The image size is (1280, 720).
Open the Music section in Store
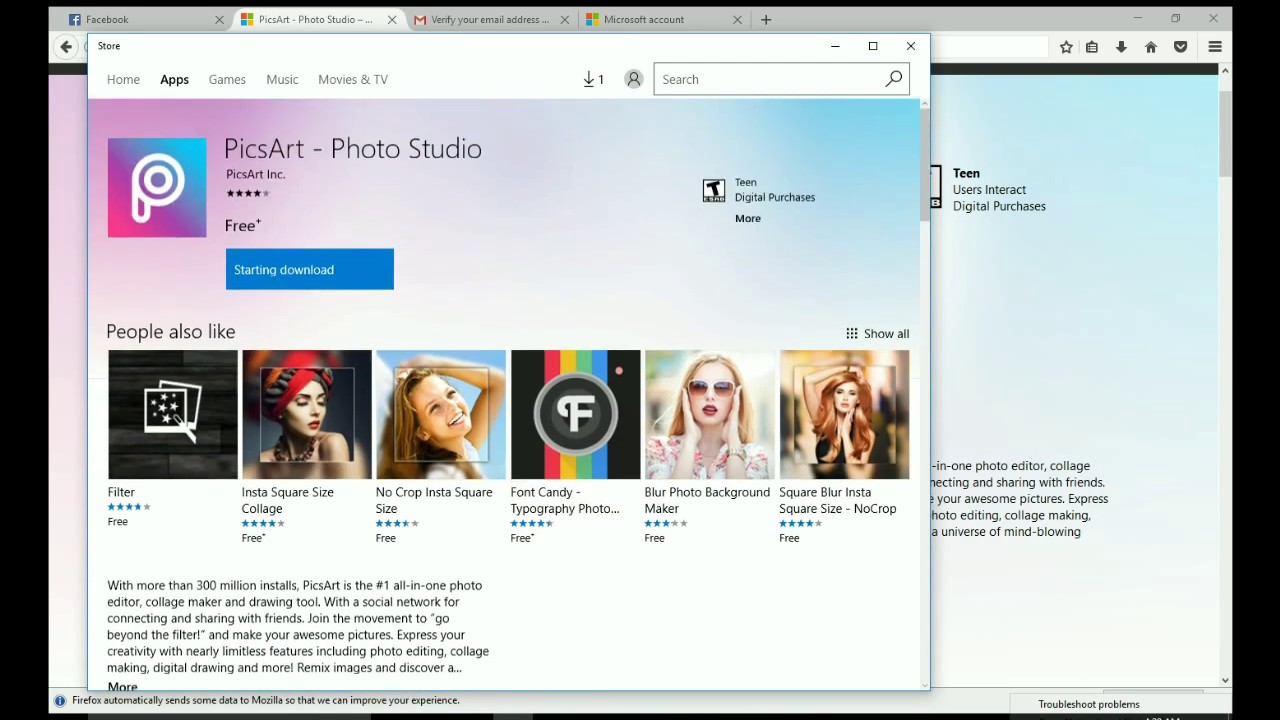click(x=282, y=79)
